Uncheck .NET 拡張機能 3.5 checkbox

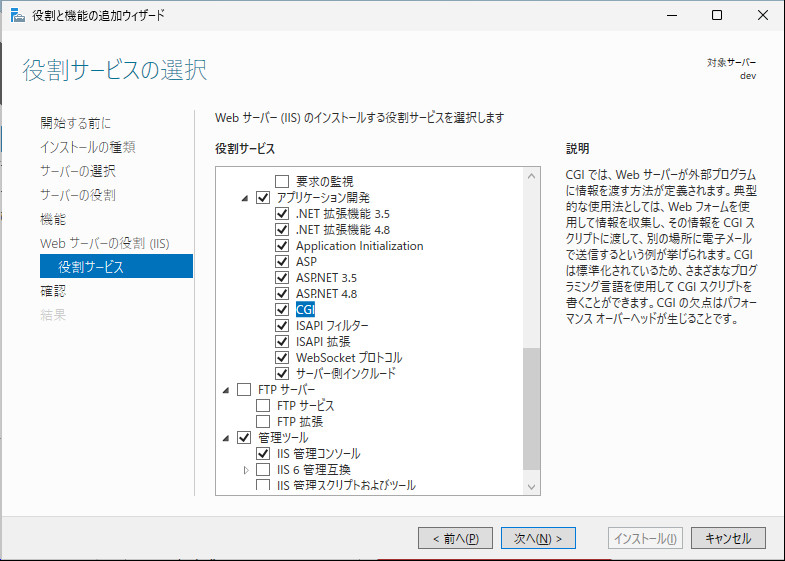click(282, 213)
